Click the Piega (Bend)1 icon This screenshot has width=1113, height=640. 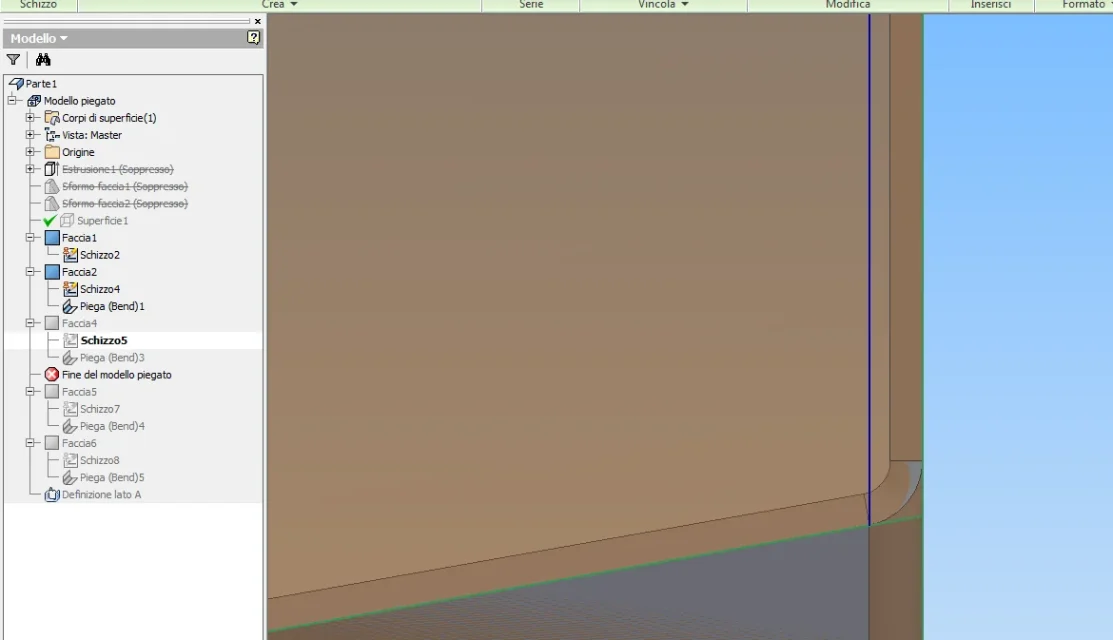70,307
